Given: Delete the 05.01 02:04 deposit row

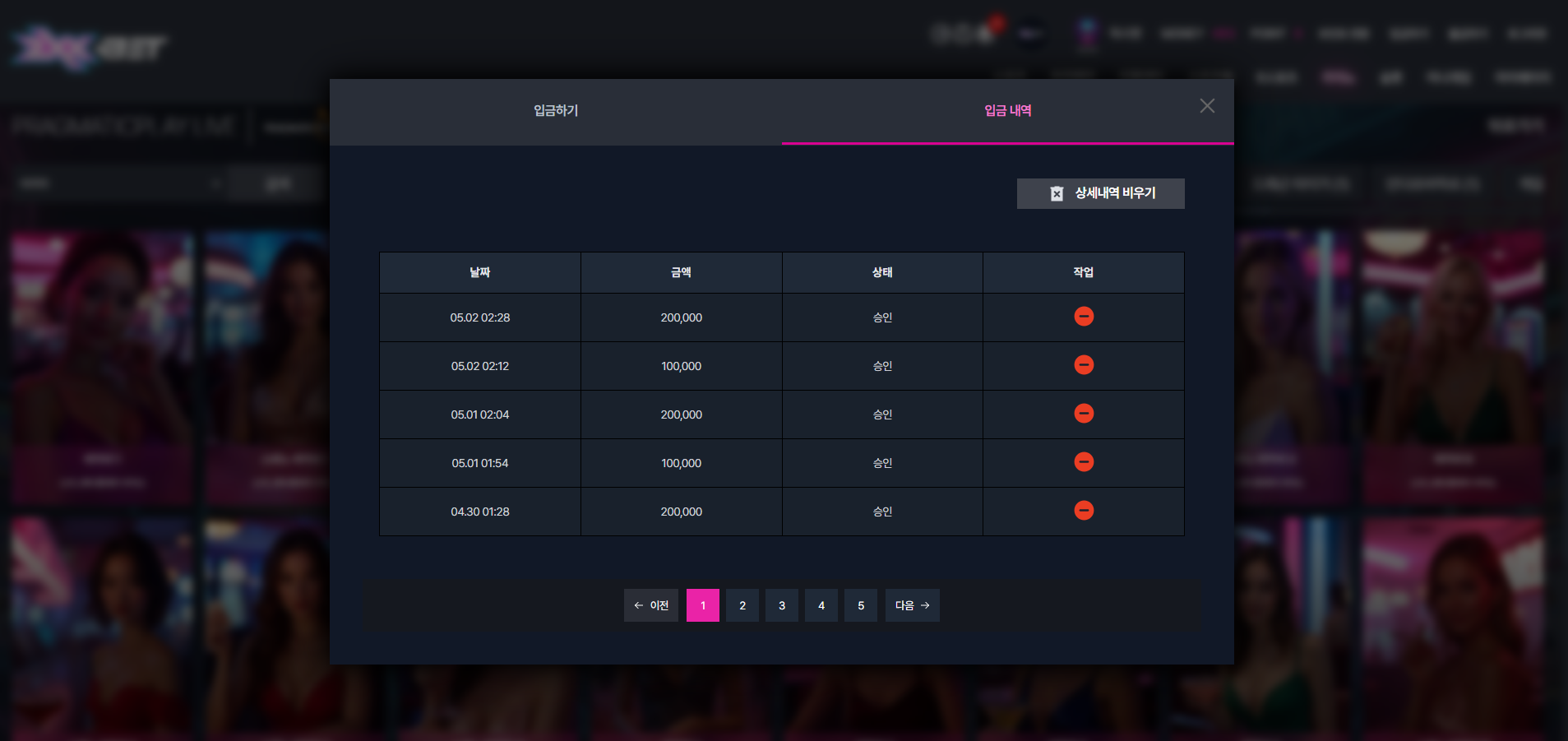Looking at the screenshot, I should coord(1084,414).
